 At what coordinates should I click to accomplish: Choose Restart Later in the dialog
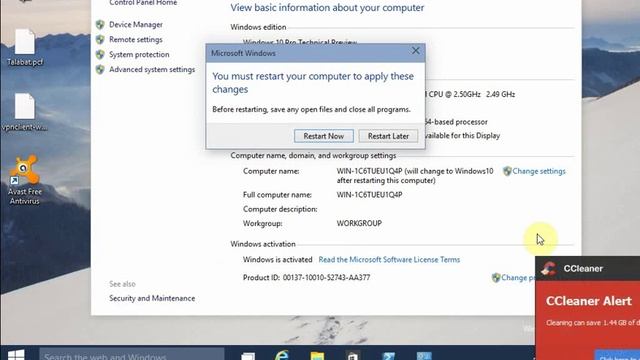point(388,136)
